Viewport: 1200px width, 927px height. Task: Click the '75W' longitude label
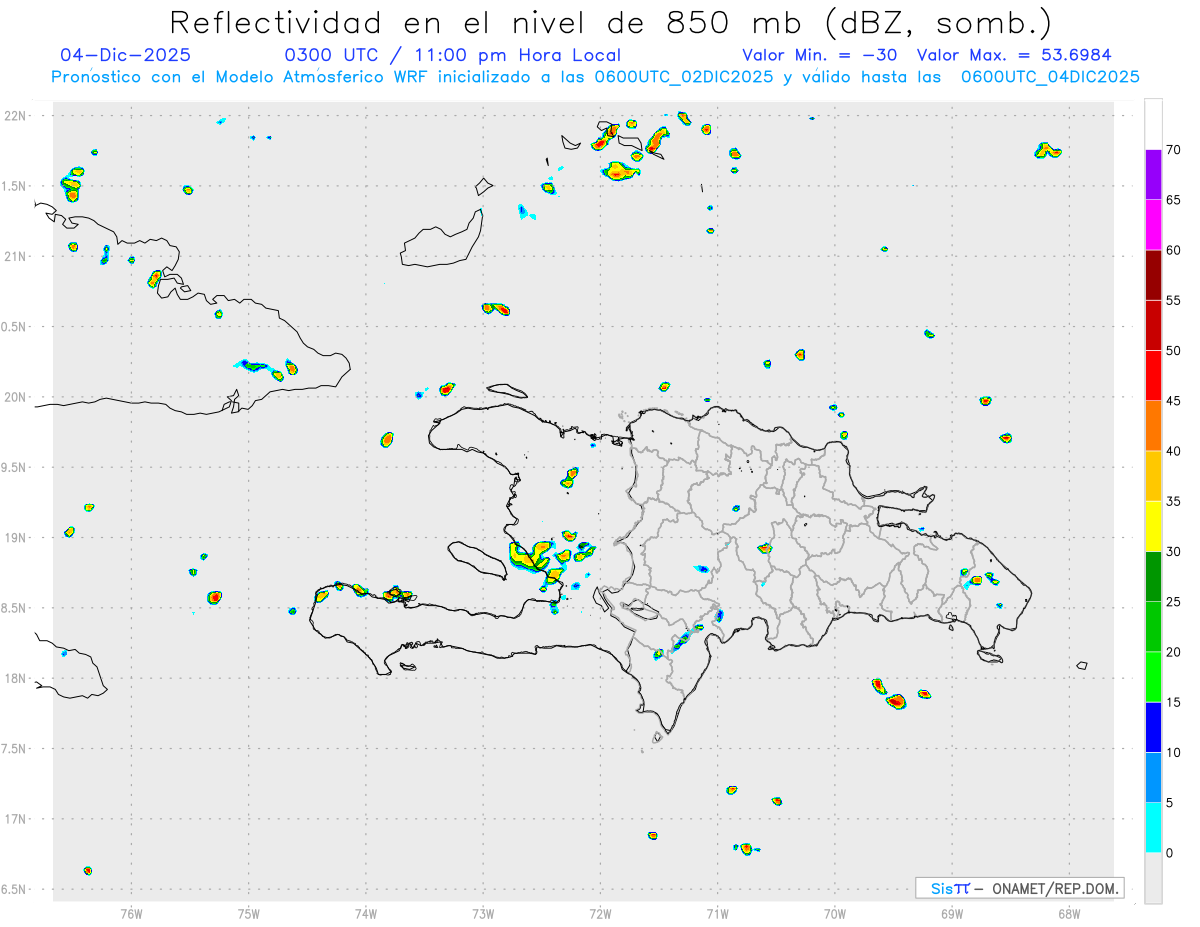coord(249,913)
